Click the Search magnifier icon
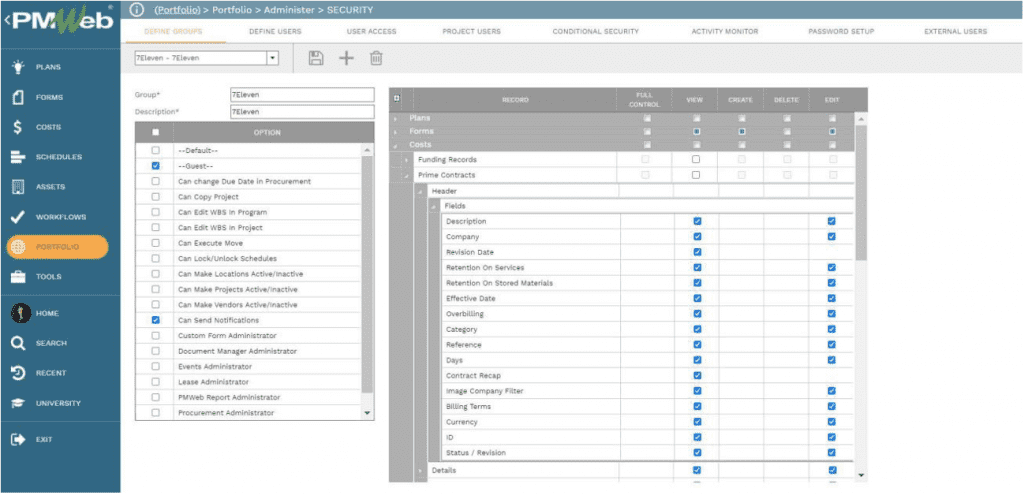 [x=19, y=343]
